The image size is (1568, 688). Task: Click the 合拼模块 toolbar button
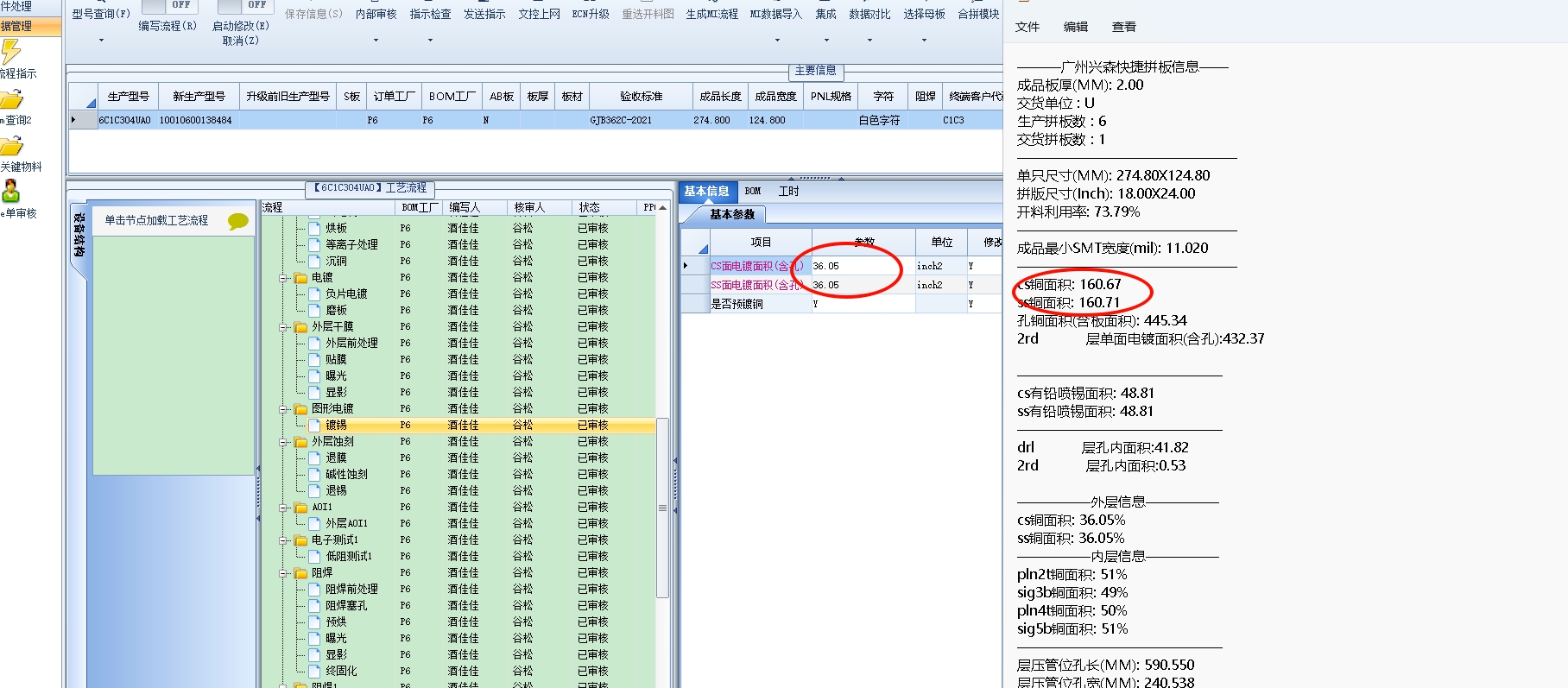(x=978, y=15)
